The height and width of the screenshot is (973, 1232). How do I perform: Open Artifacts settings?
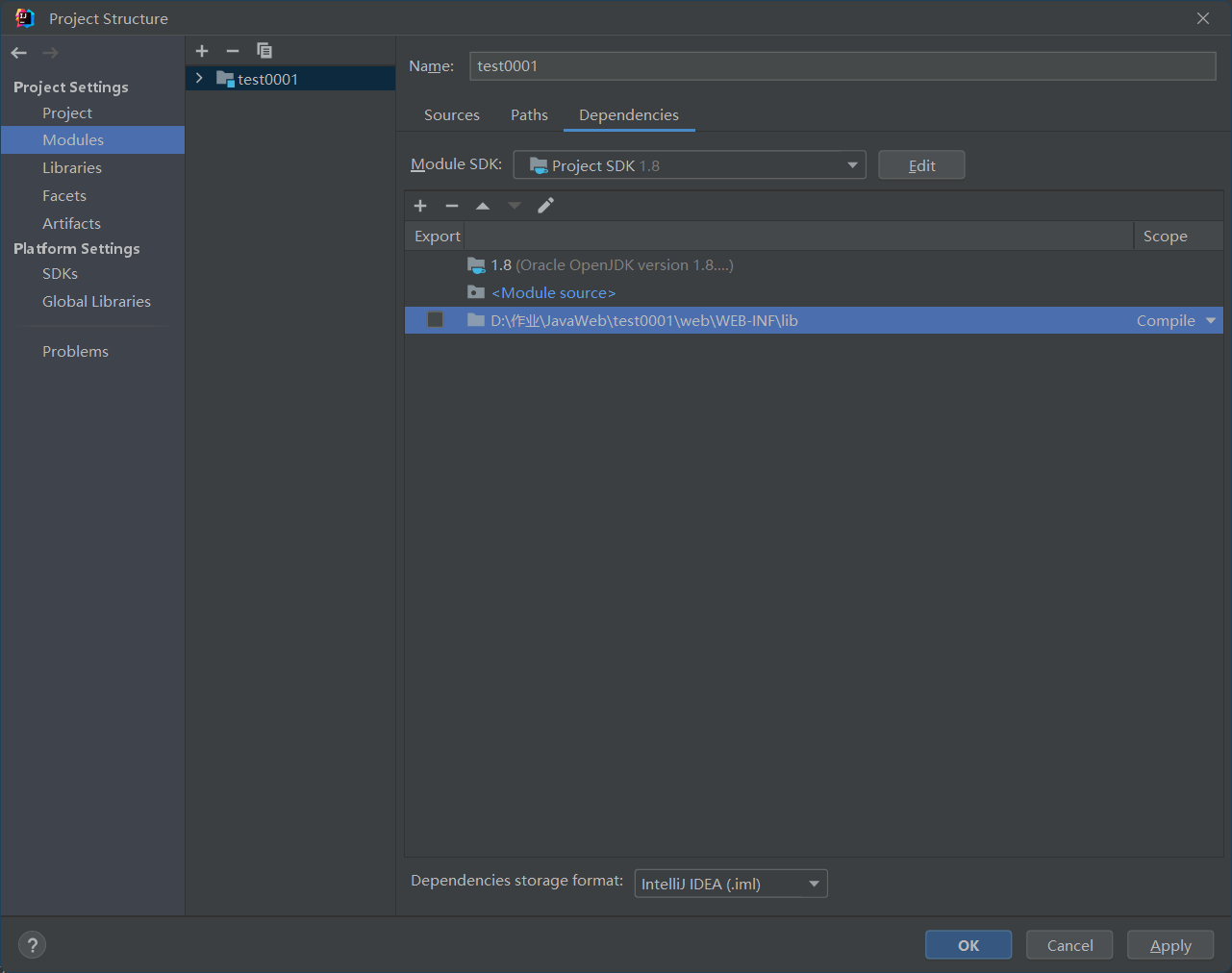coord(71,224)
